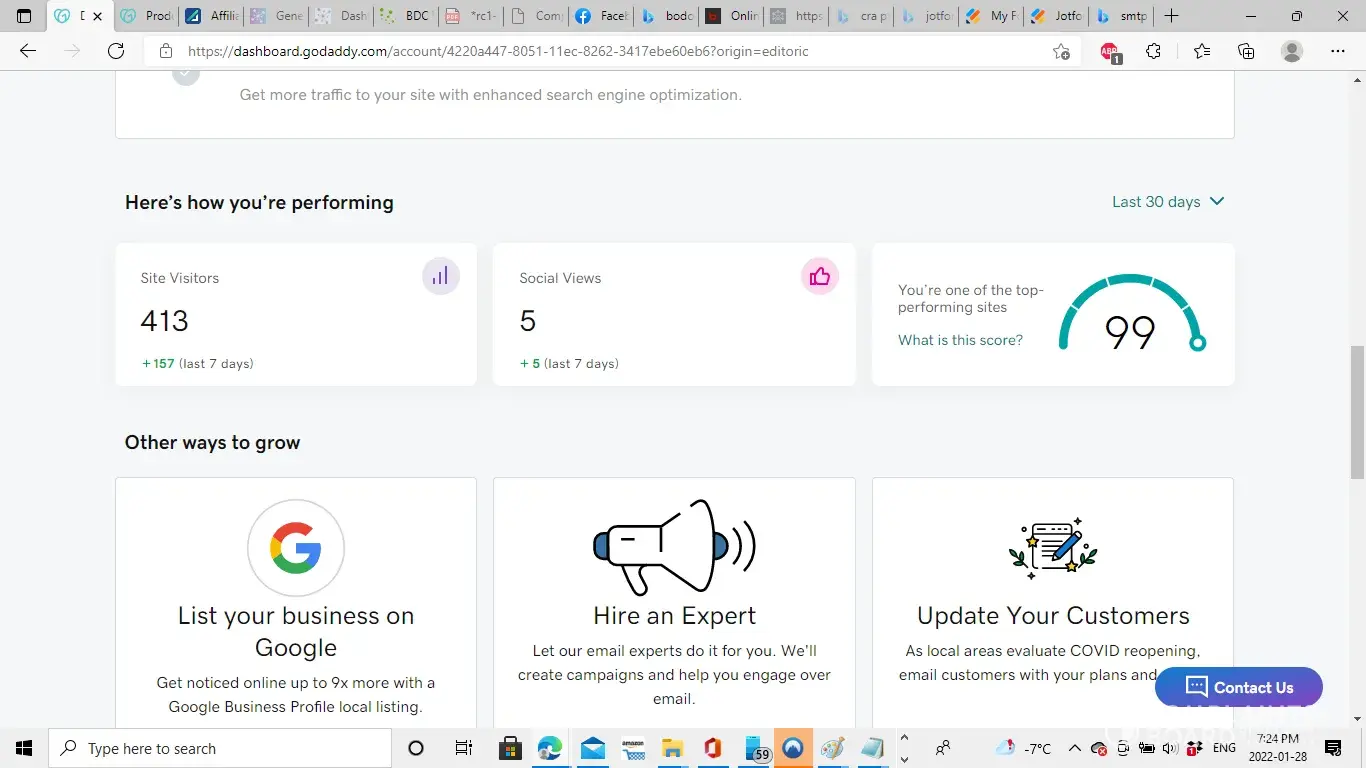Image resolution: width=1366 pixels, height=768 pixels.
Task: Click the Site Visitors bar chart icon
Action: tap(440, 277)
